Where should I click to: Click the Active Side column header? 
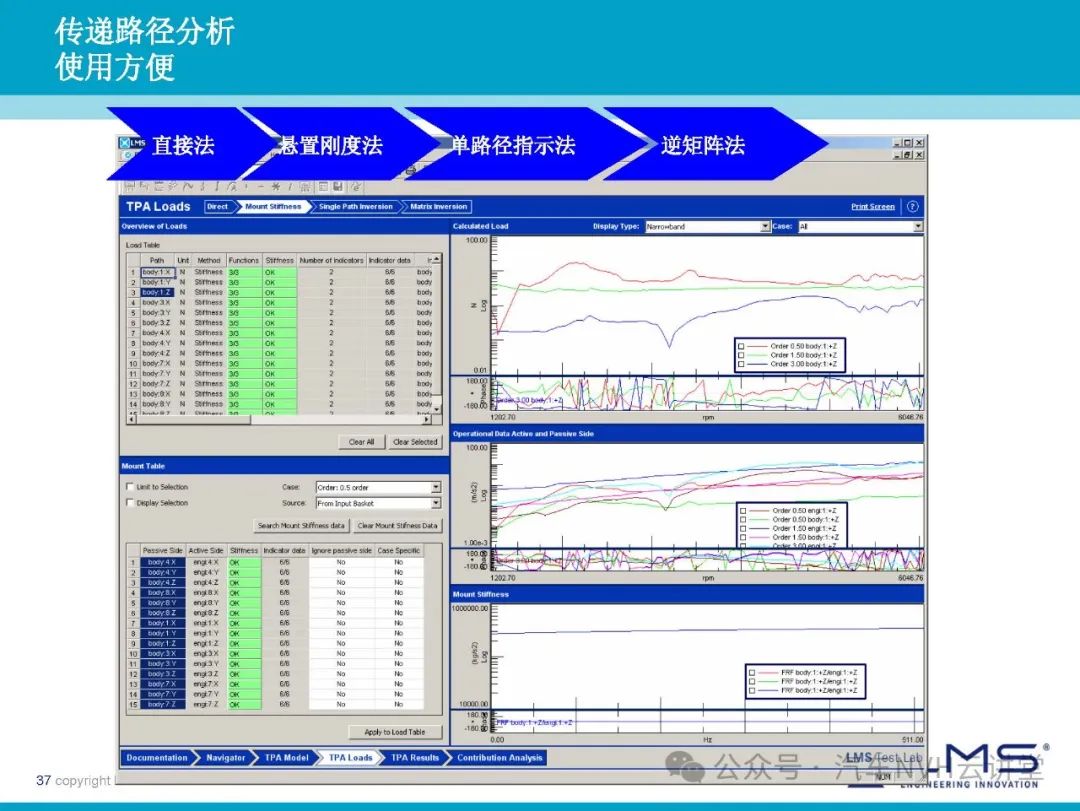(206, 551)
